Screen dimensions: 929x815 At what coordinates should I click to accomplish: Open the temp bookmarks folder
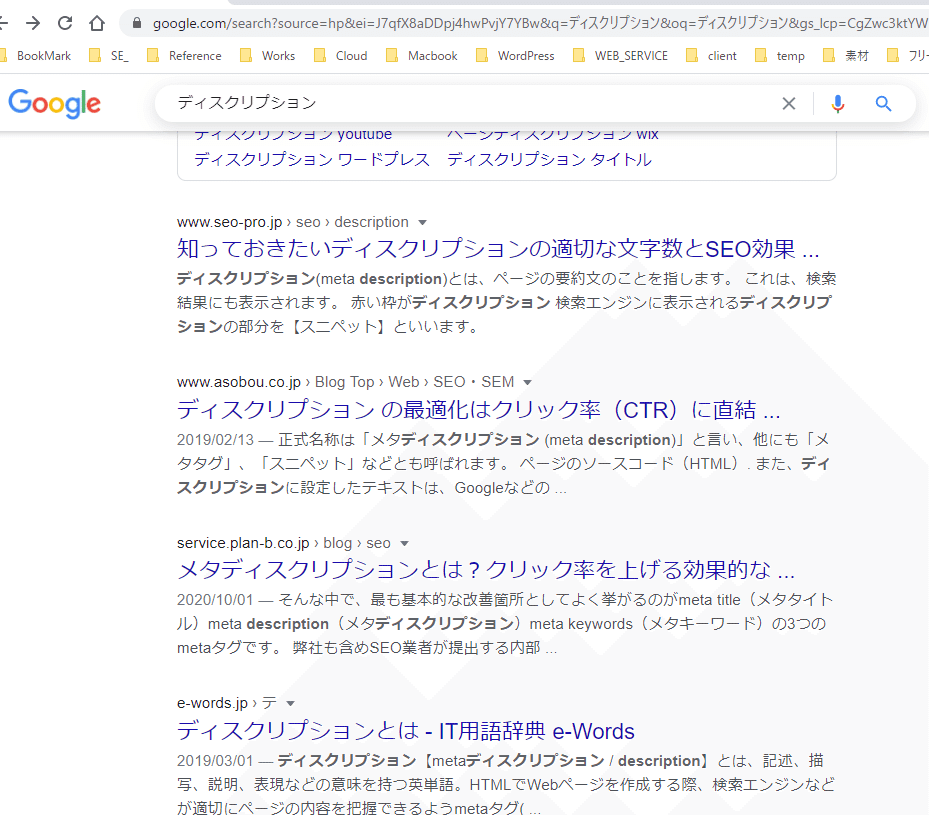tap(780, 56)
